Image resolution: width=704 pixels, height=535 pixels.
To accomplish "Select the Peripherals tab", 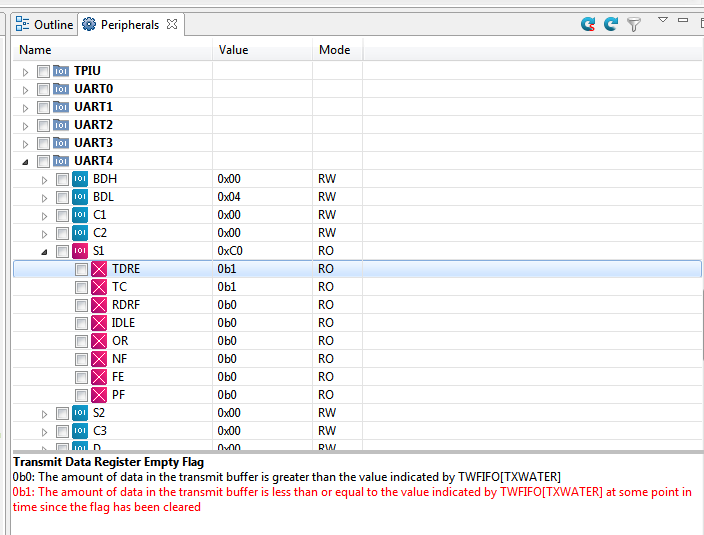I will [x=130, y=24].
